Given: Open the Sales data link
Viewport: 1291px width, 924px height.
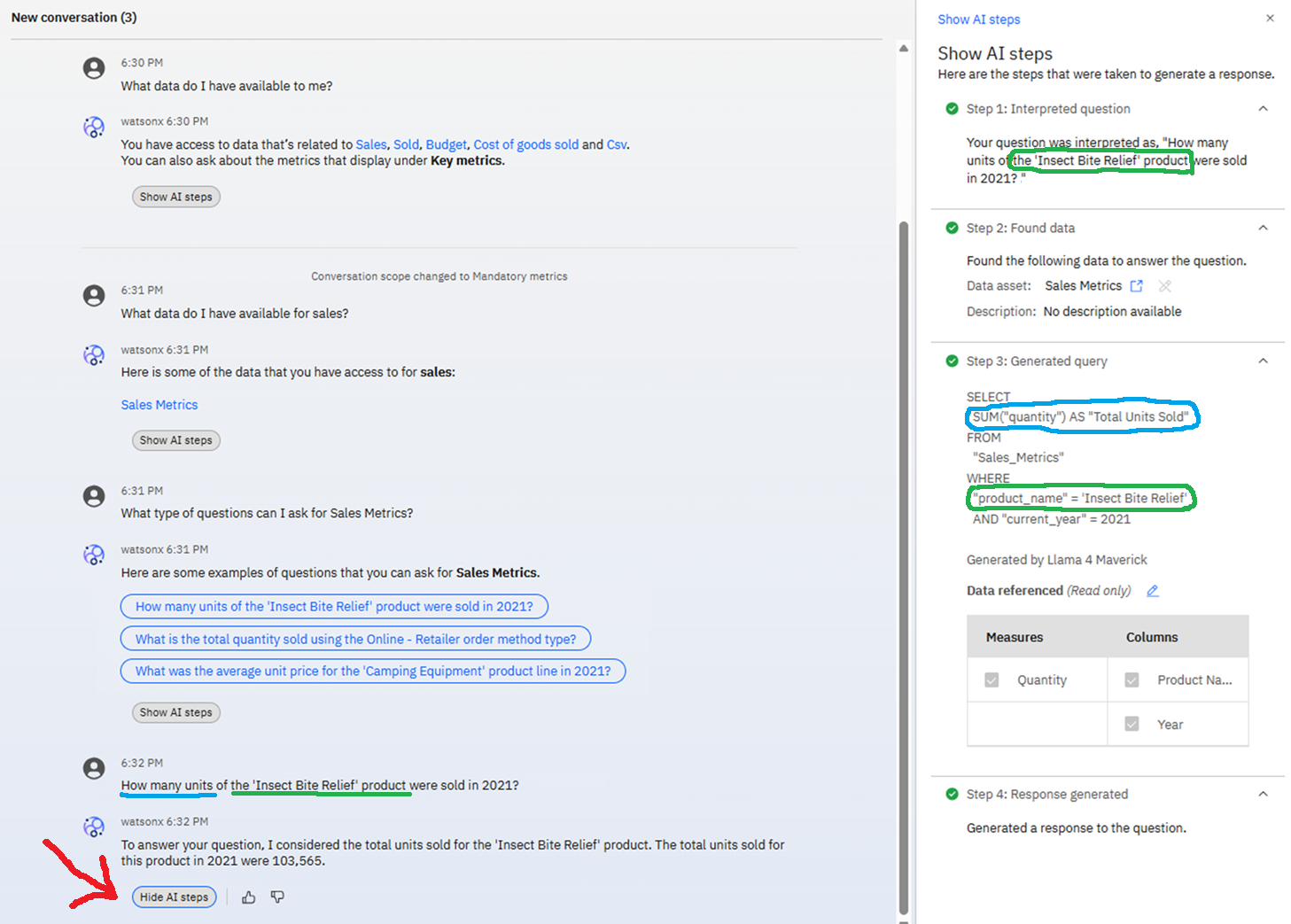Looking at the screenshot, I should click(371, 144).
